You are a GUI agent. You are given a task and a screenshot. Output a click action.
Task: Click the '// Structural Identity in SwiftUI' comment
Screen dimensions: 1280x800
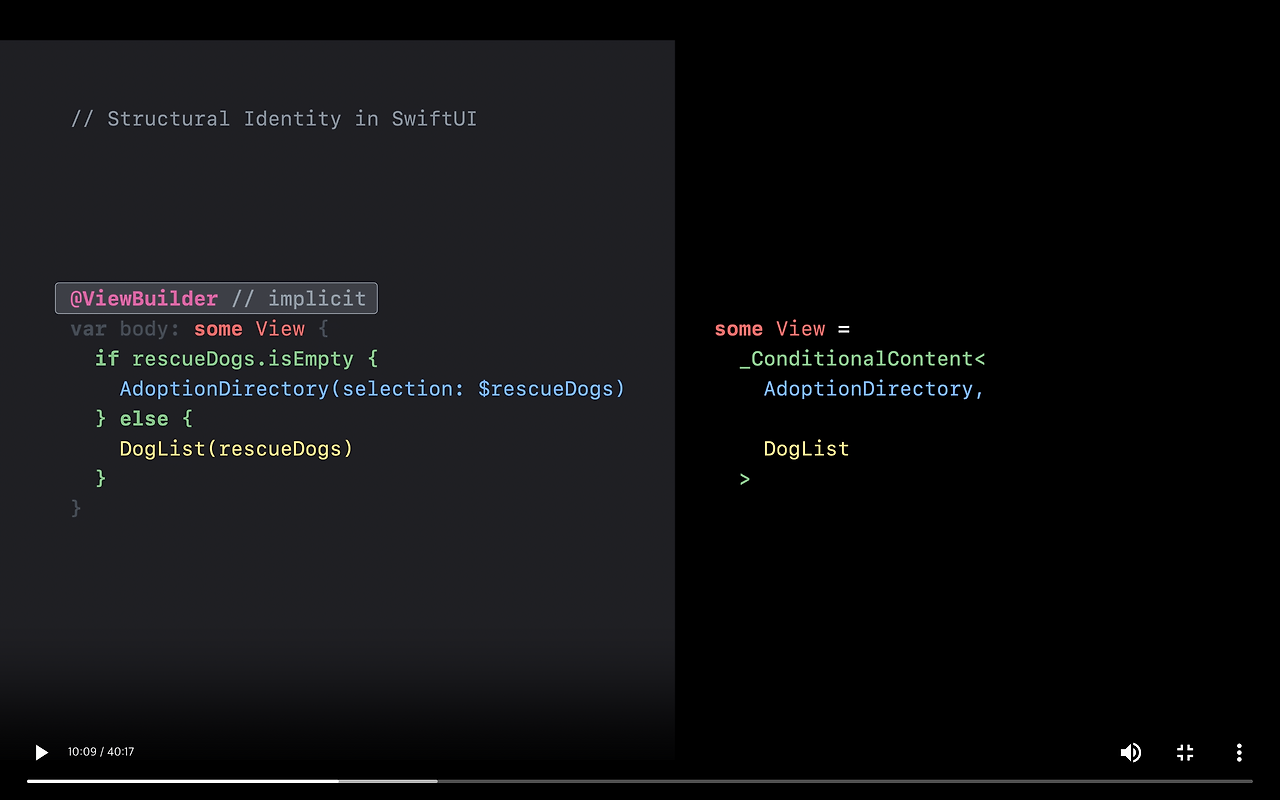pyautogui.click(x=274, y=119)
